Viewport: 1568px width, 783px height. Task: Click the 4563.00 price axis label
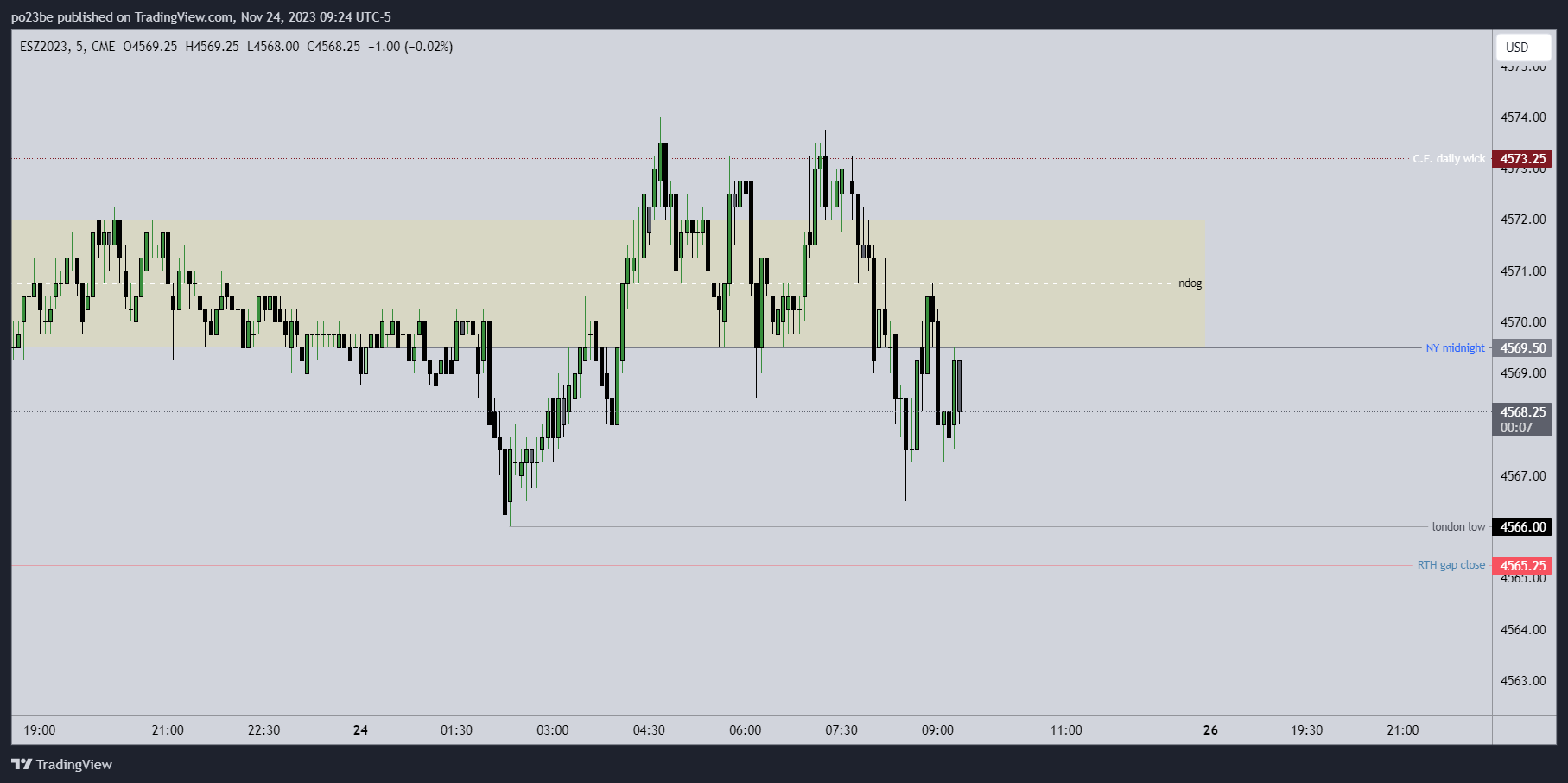(x=1522, y=681)
